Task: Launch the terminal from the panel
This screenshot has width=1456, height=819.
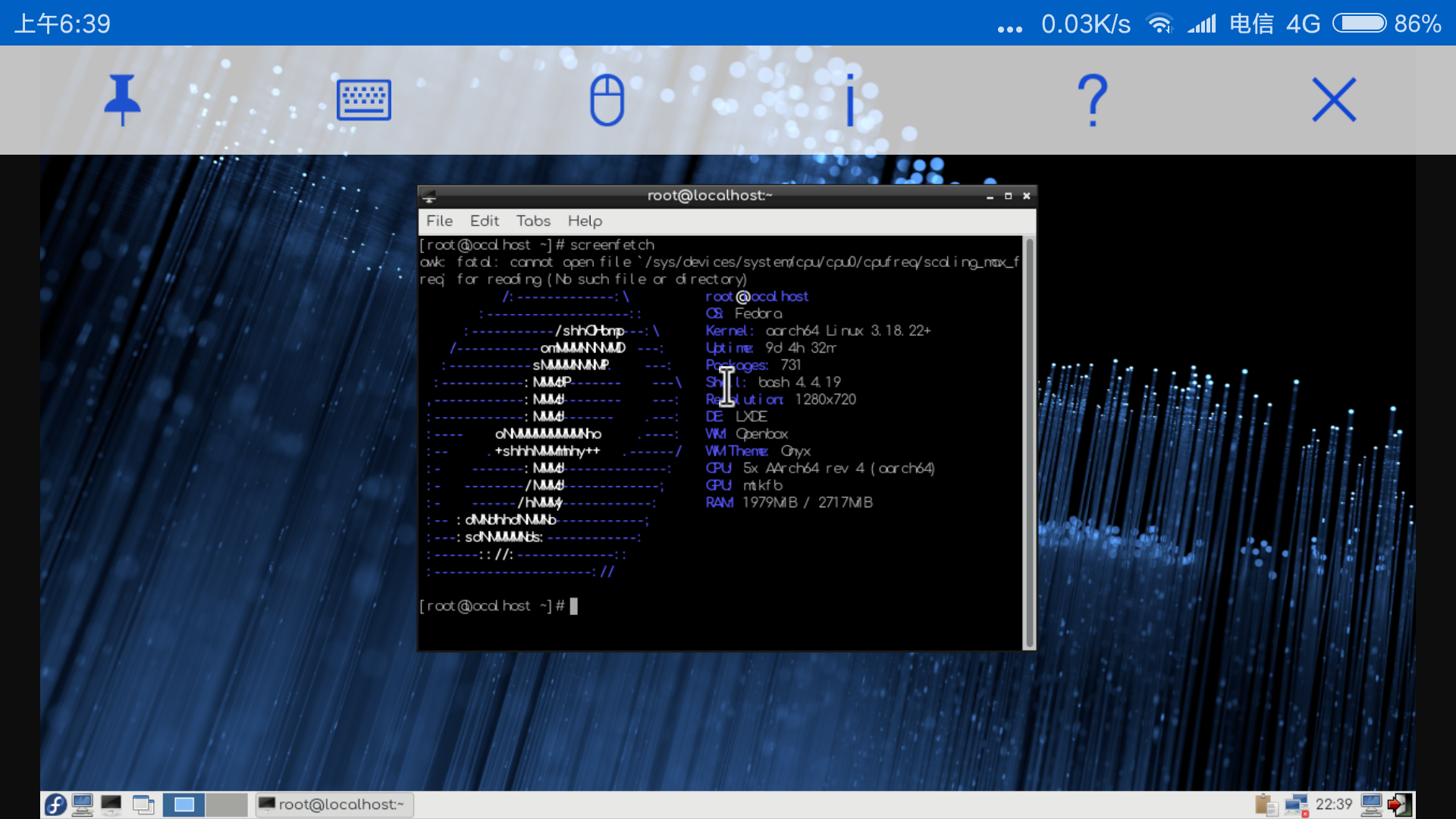Action: coord(111,805)
